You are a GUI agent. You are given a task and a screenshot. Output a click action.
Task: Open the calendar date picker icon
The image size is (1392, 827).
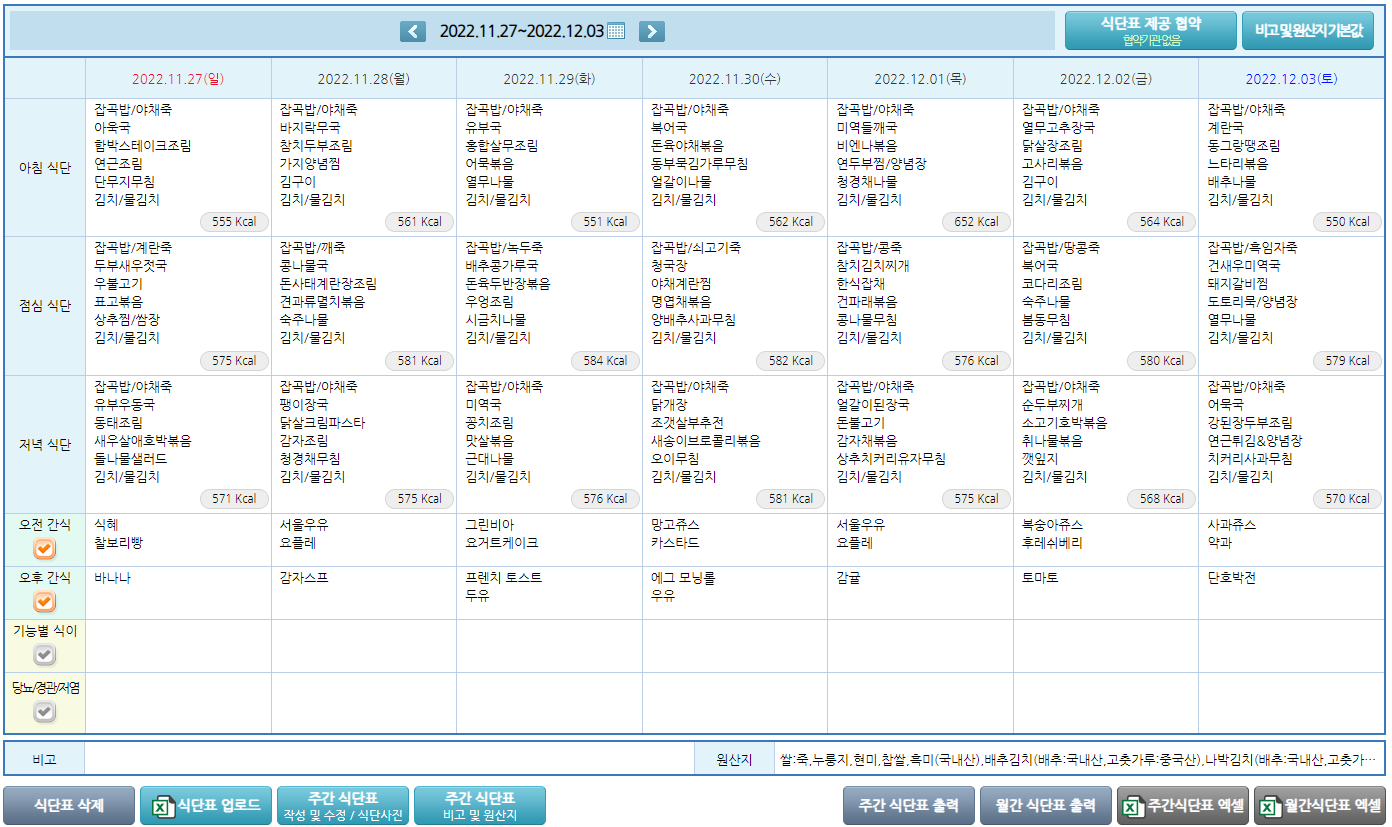click(x=616, y=31)
